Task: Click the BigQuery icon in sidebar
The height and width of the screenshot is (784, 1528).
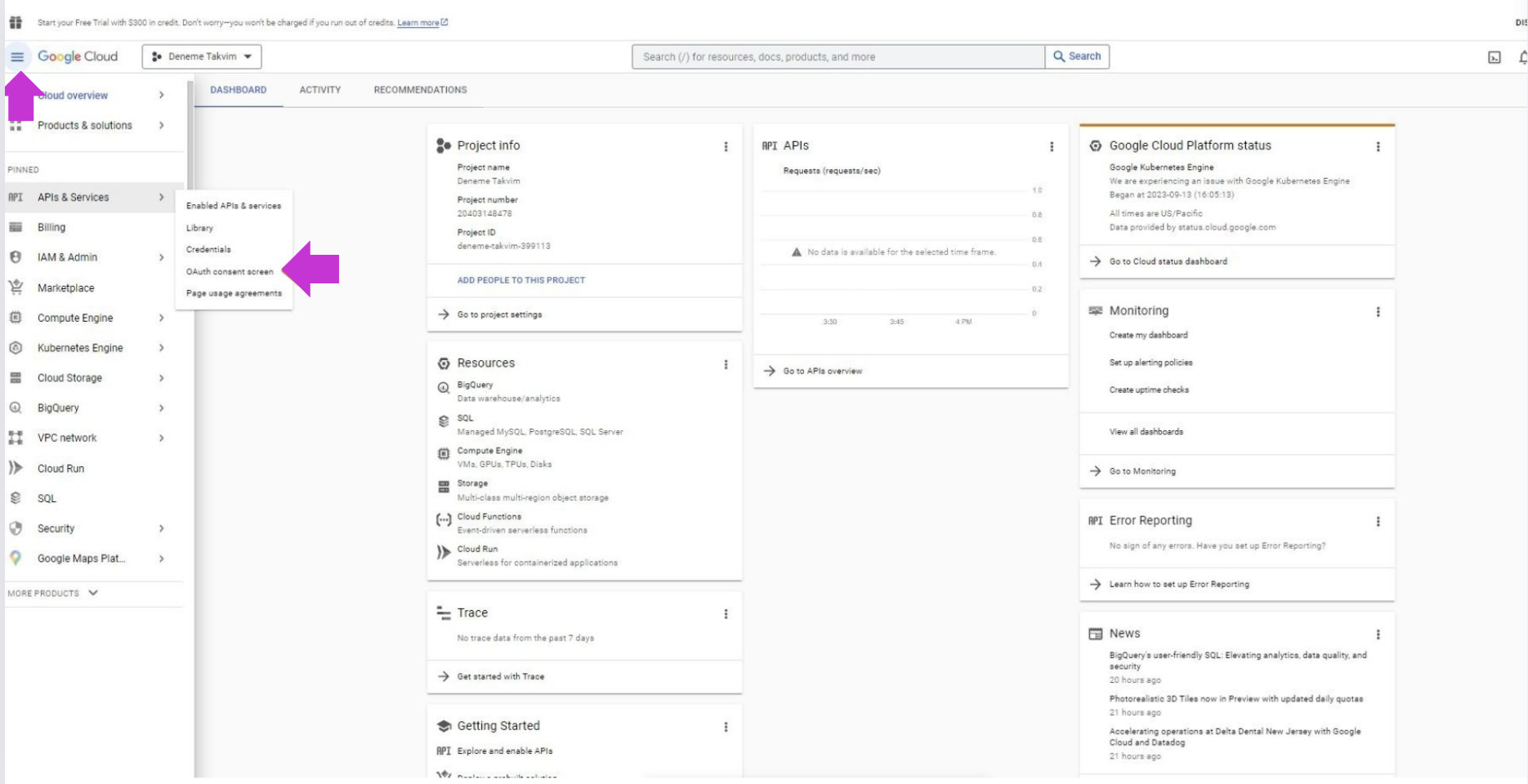Action: 16,408
